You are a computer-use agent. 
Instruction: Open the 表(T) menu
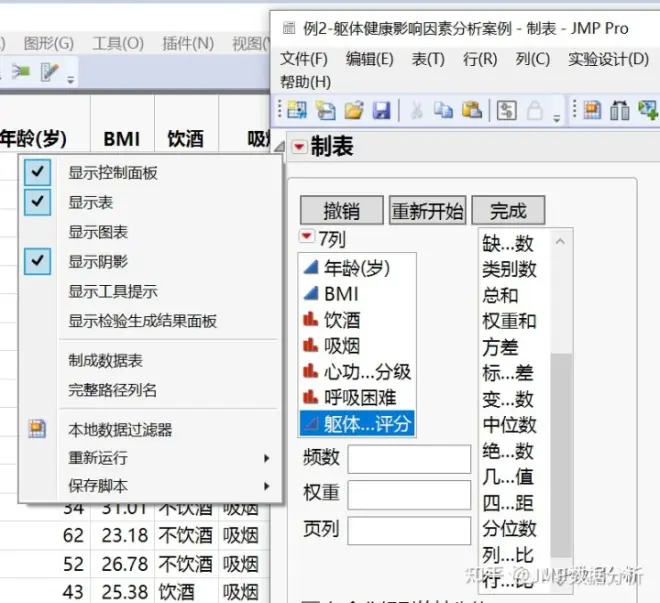pyautogui.click(x=428, y=59)
